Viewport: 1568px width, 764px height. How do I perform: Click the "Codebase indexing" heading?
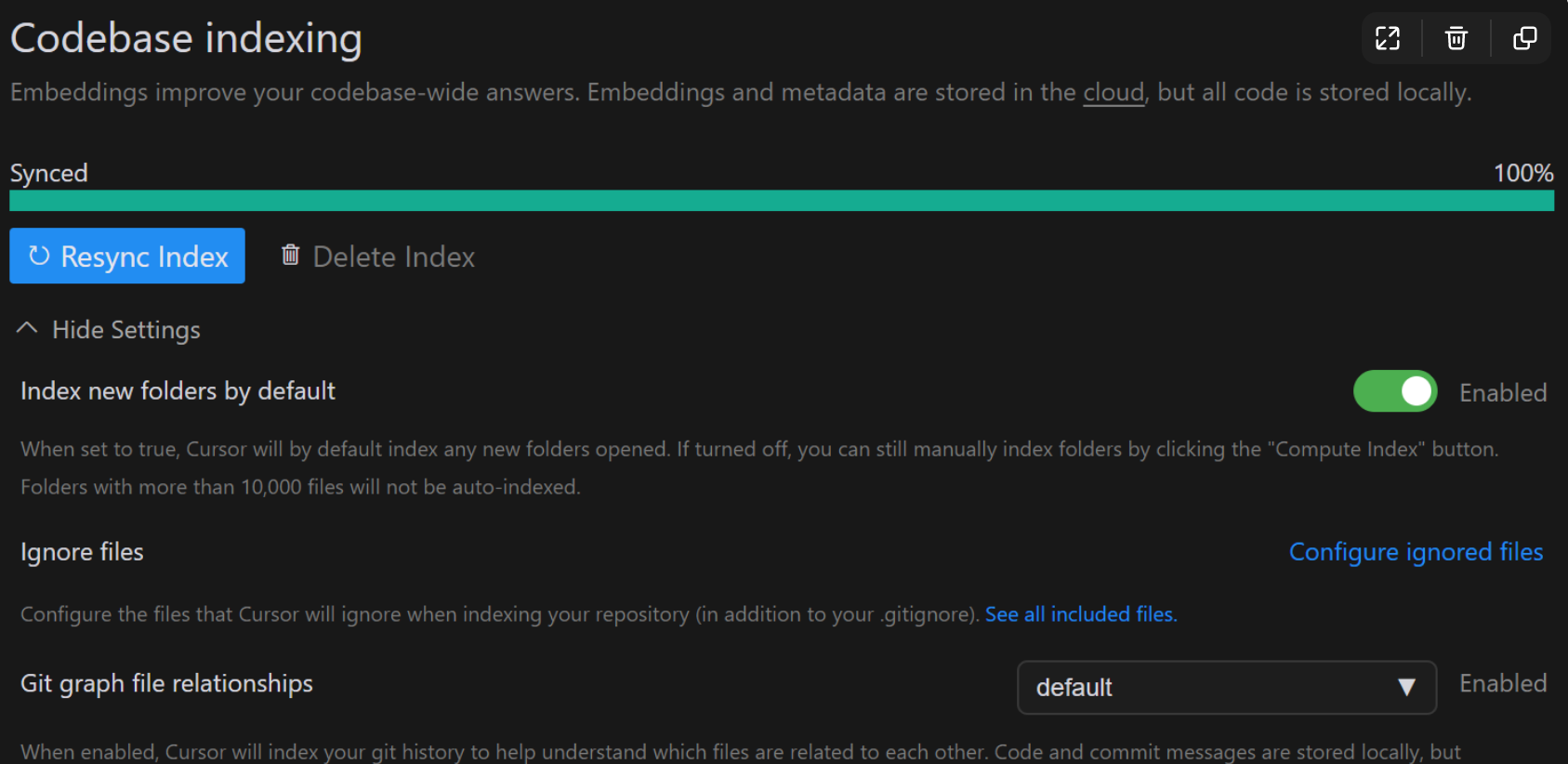[x=186, y=39]
